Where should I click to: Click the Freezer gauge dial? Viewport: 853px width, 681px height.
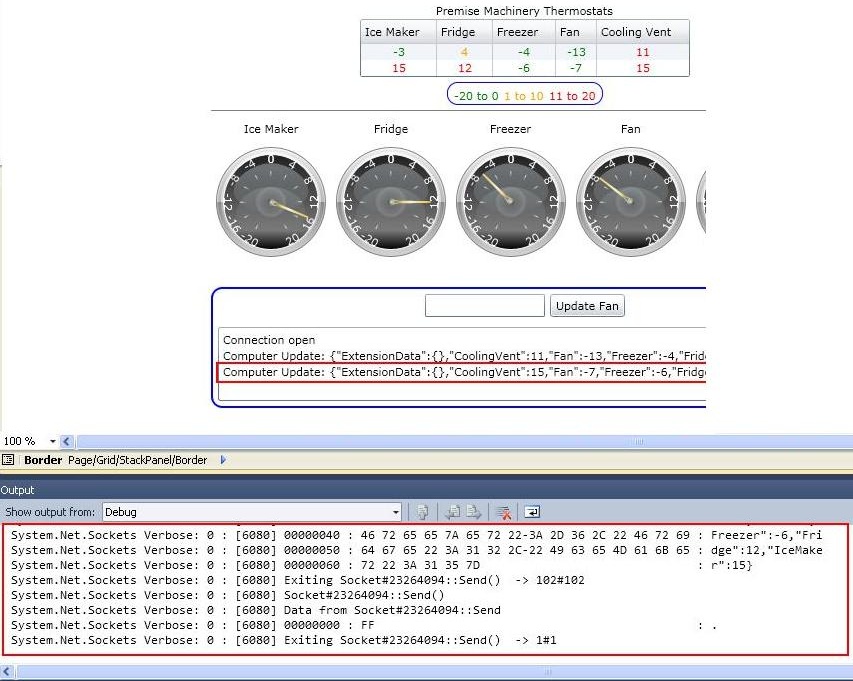[510, 202]
